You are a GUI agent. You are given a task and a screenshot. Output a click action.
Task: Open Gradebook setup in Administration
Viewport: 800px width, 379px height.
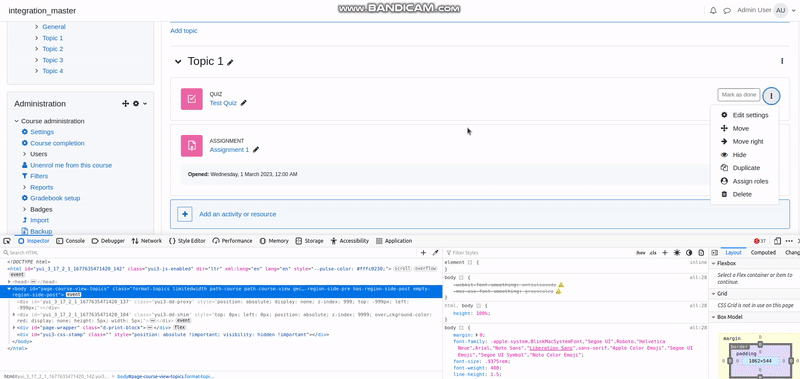coord(55,198)
